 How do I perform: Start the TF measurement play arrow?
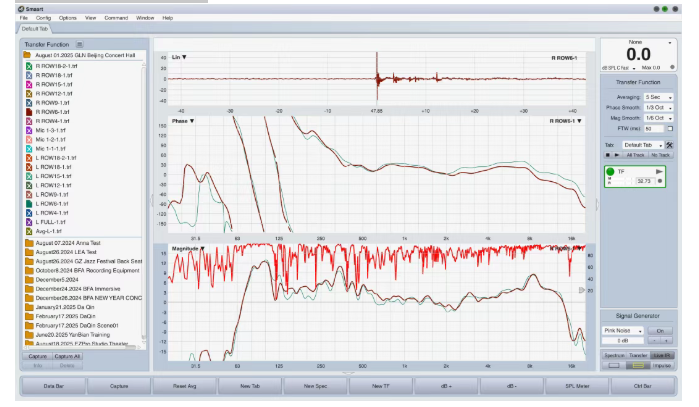tap(659, 172)
